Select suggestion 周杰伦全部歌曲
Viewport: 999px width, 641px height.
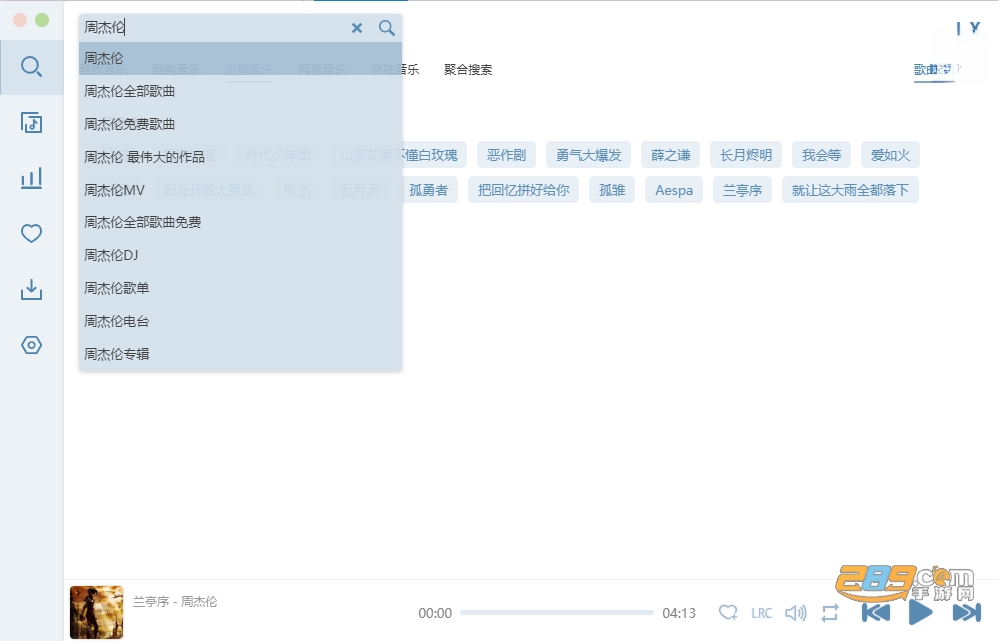click(x=240, y=91)
